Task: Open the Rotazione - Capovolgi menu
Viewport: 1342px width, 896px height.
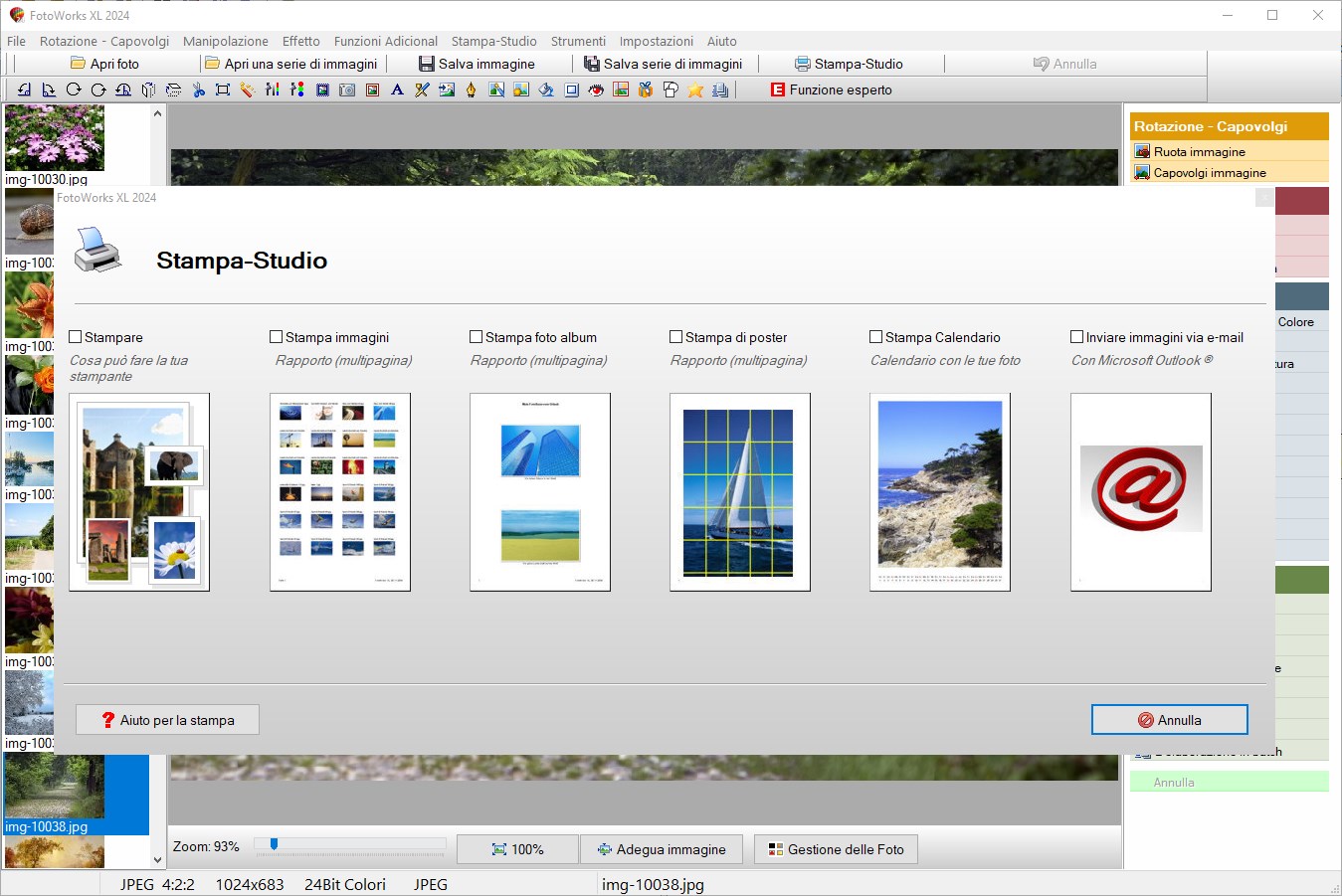Action: (104, 41)
